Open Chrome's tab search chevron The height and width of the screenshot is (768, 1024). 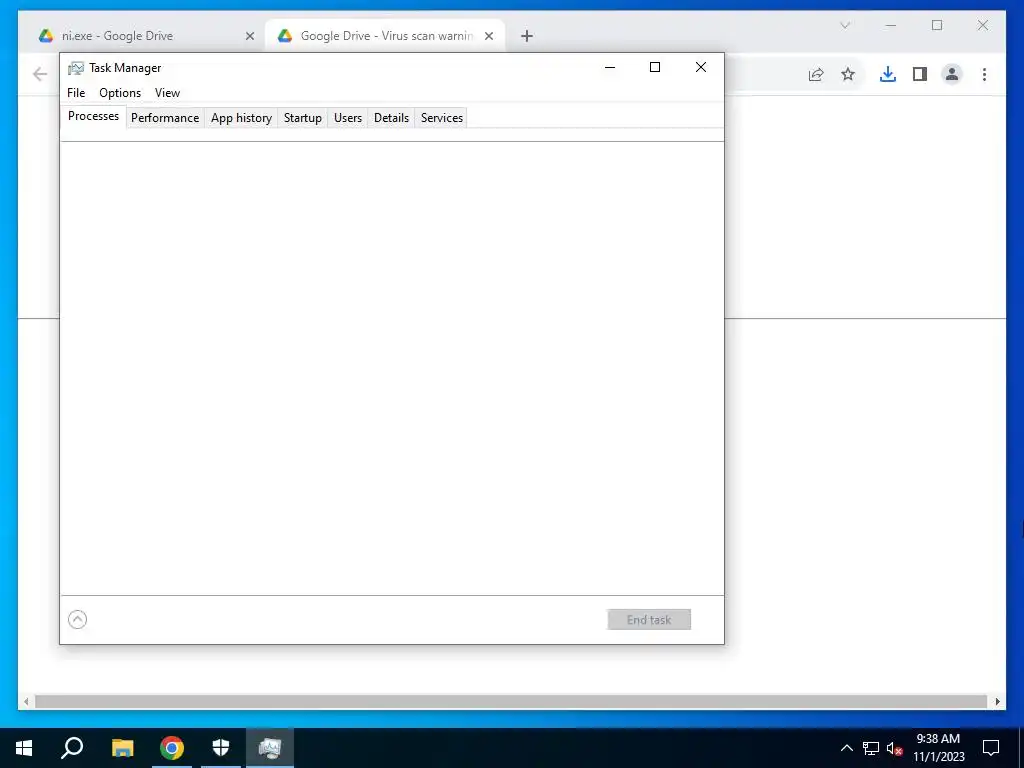pos(845,25)
